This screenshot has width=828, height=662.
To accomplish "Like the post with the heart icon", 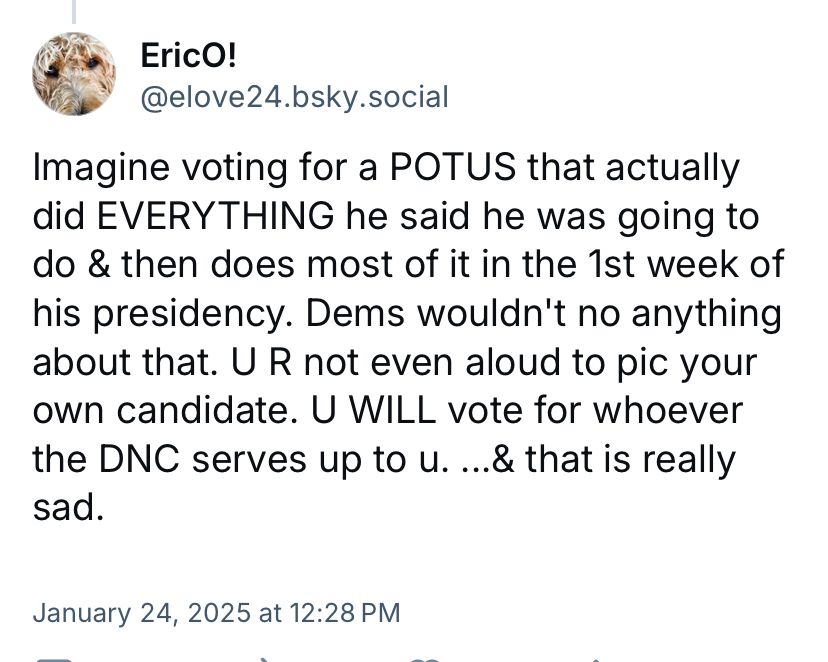I will (425, 657).
